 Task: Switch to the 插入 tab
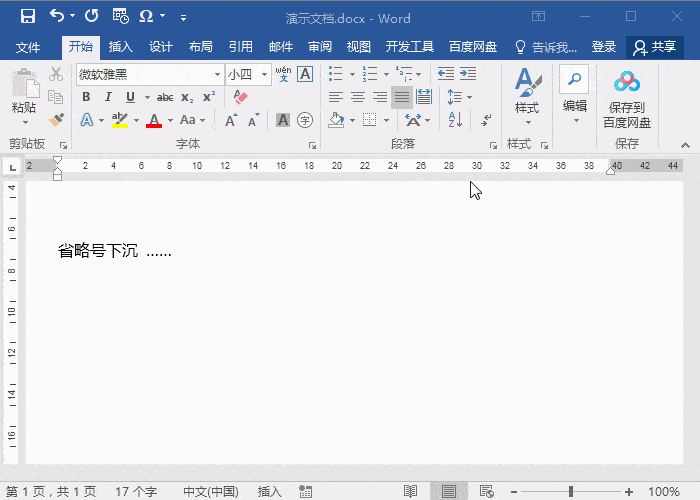121,47
